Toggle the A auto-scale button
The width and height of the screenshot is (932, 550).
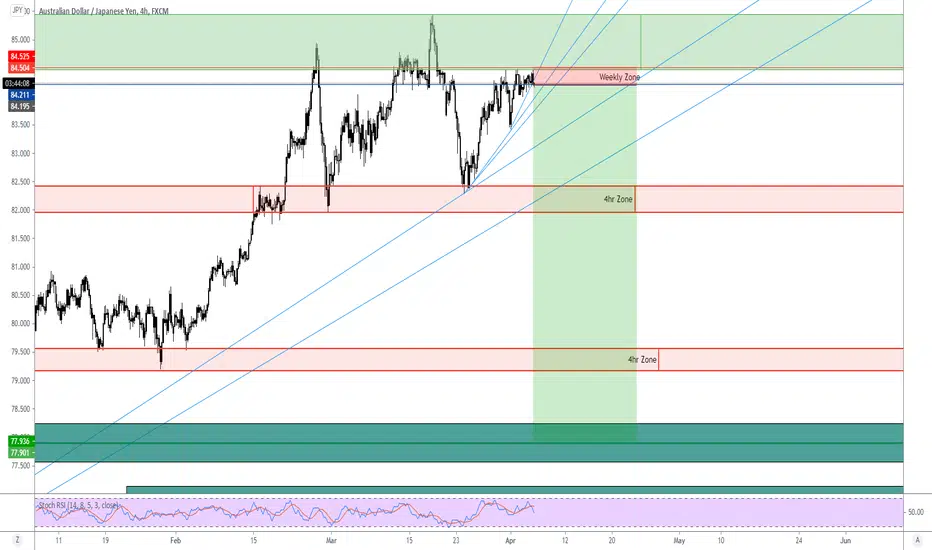click(917, 540)
